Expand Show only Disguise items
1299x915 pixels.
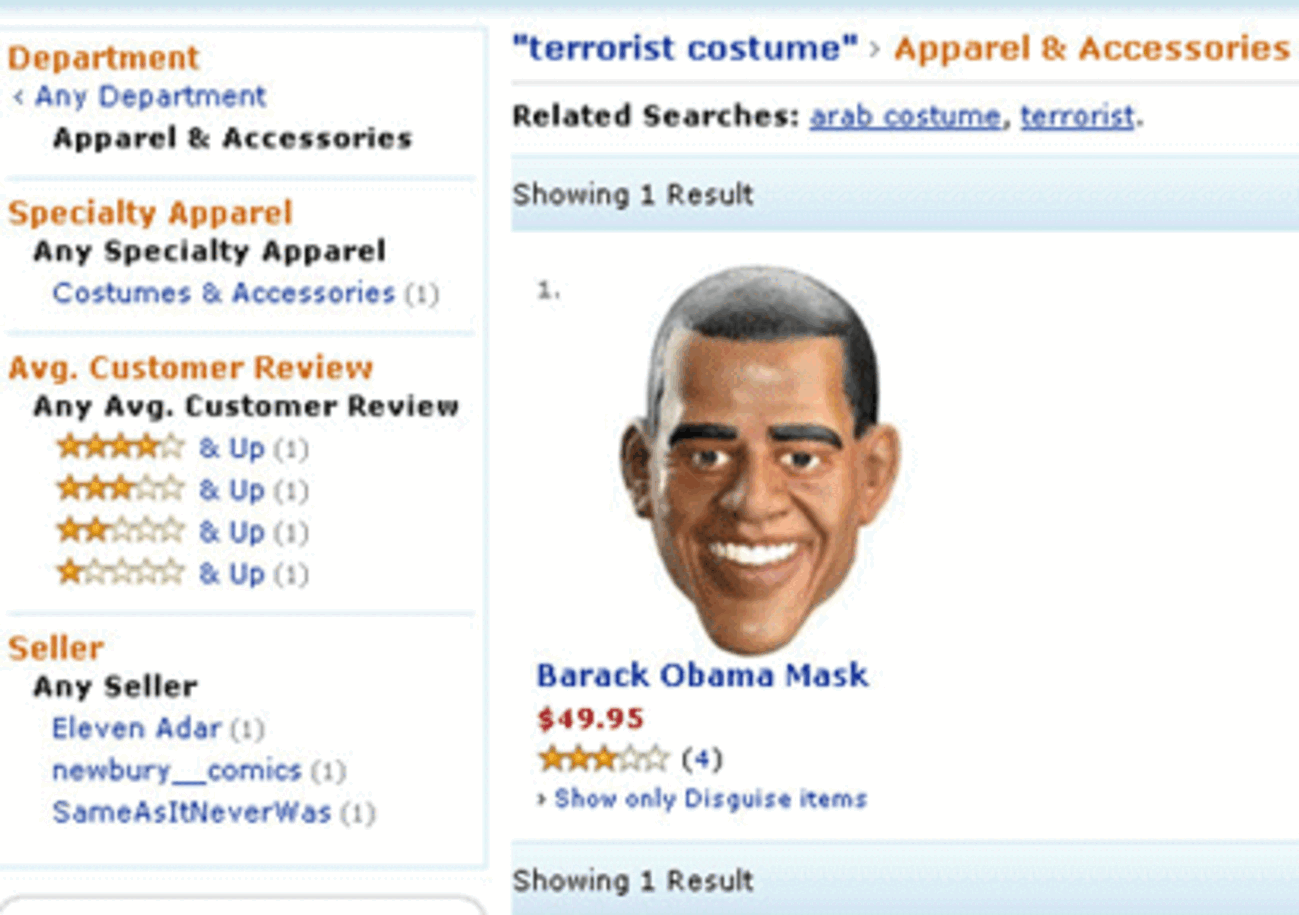702,799
